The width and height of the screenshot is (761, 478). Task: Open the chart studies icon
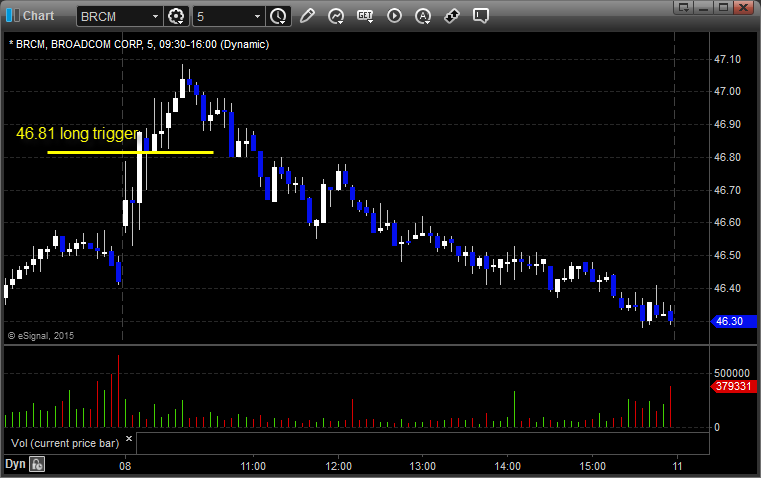[336, 16]
